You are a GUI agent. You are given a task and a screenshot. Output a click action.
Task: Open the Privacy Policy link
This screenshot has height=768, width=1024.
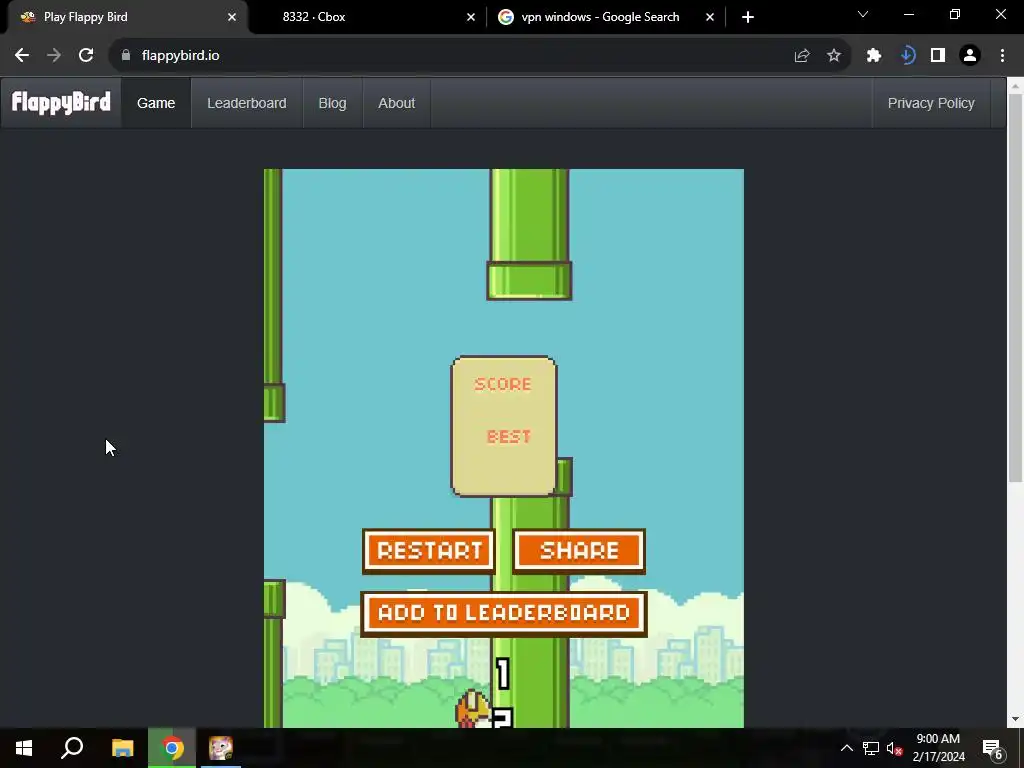click(931, 103)
